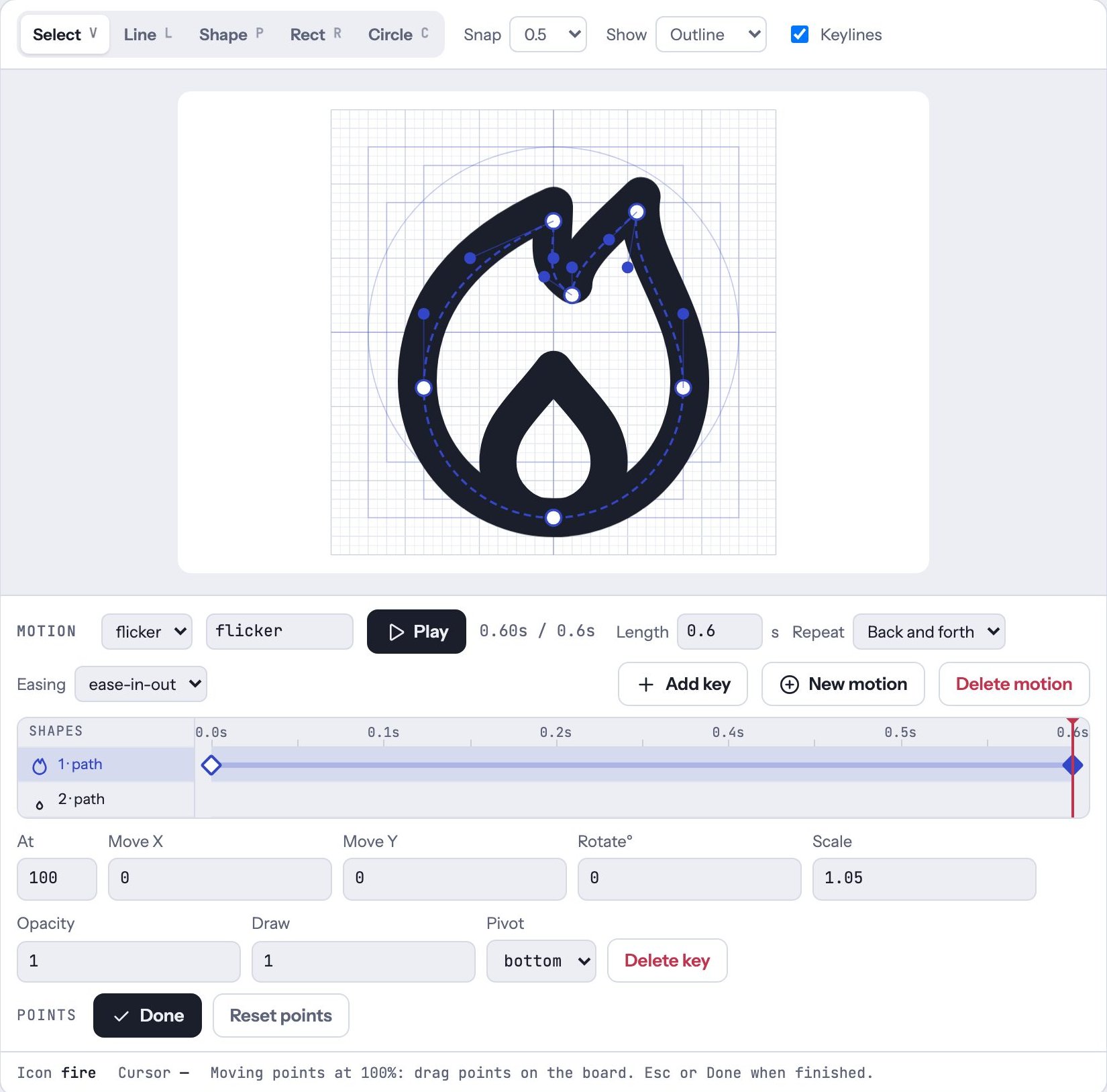Click the end keyframe diamond at 0.6s
Viewport: 1107px width, 1092px height.
1073,765
